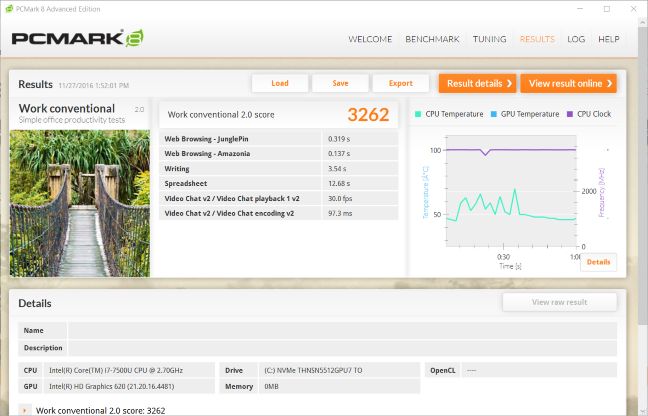Viewport: 648px width, 416px height.
Task: Switch to the Benchmark tab
Action: 432,39
